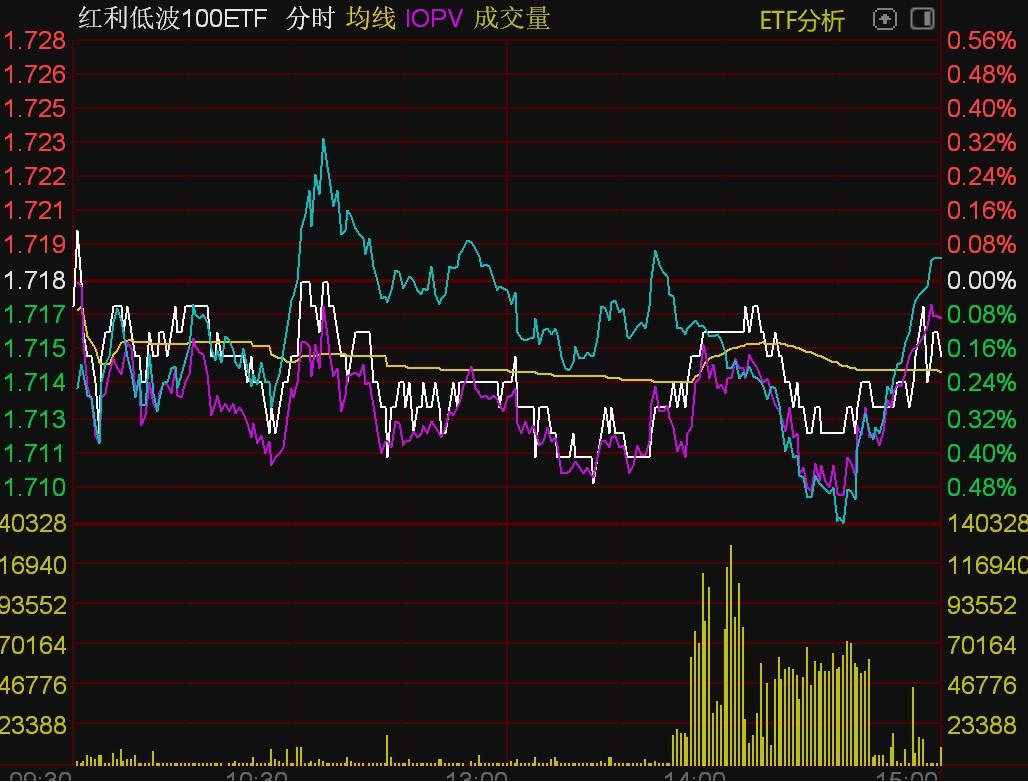Click the red 0.40% percent label
Screen dimensions: 1028x782
(981, 108)
